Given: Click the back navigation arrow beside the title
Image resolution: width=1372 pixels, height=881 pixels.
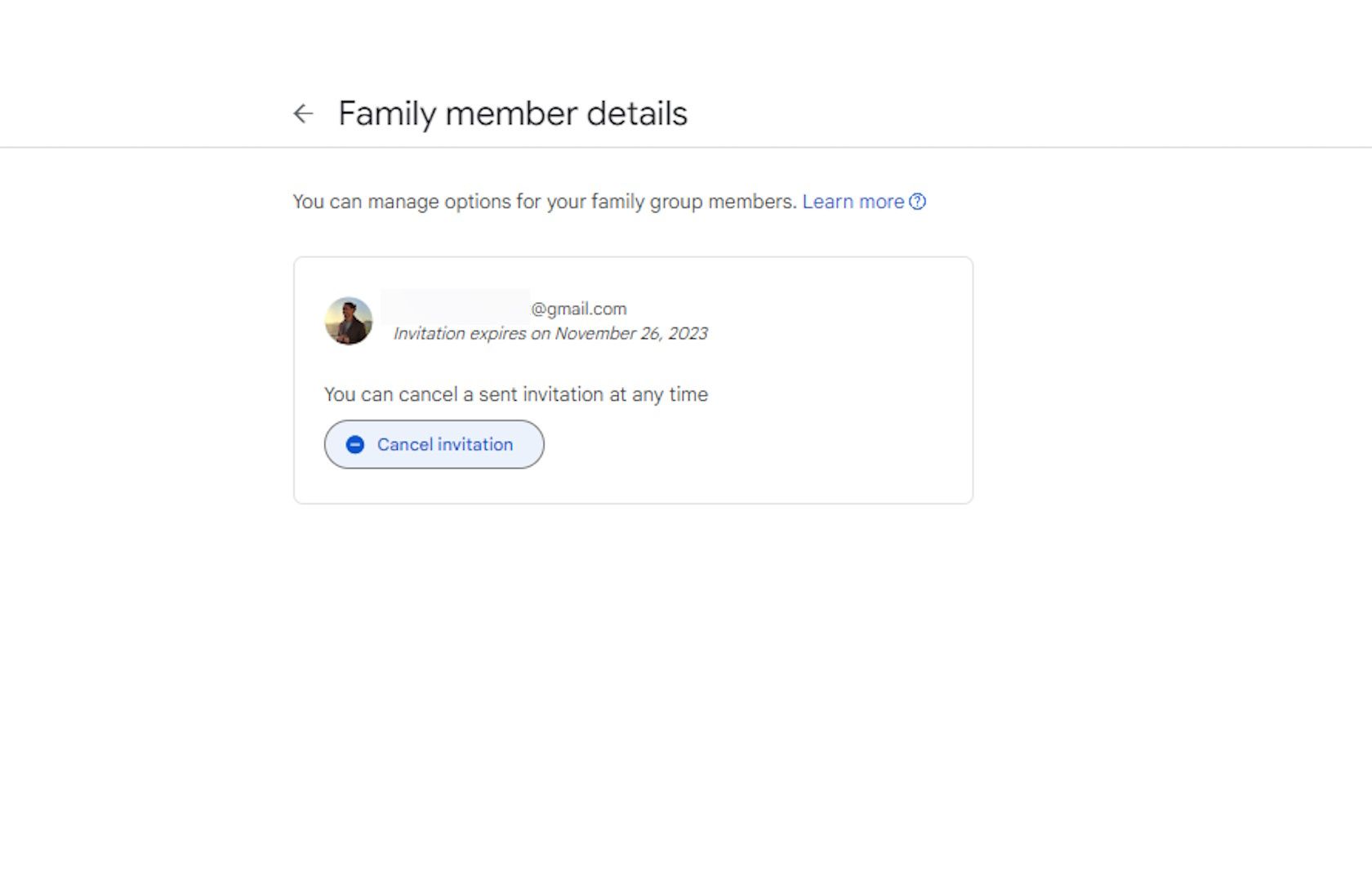Looking at the screenshot, I should point(303,113).
